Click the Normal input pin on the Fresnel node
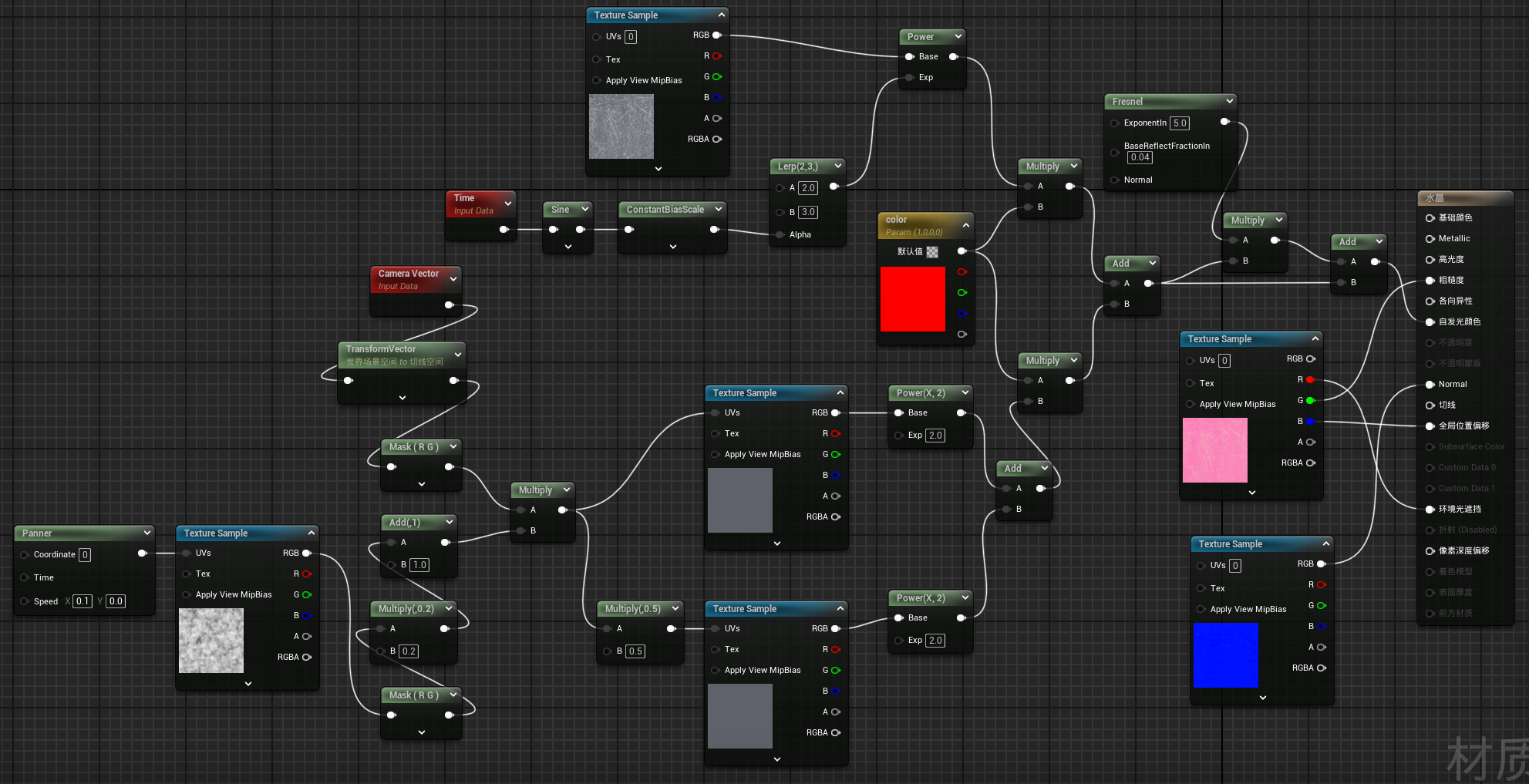The width and height of the screenshot is (1529, 784). [1114, 180]
